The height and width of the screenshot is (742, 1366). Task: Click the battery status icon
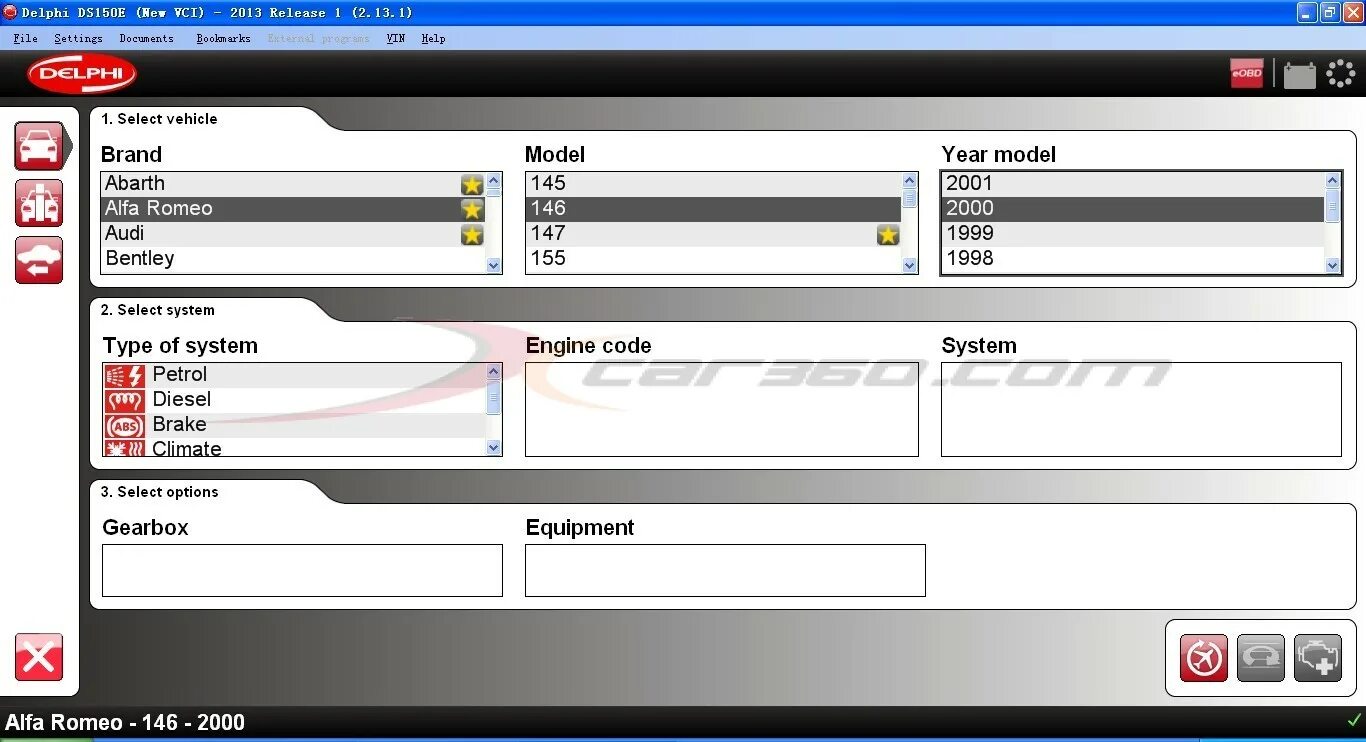1299,74
